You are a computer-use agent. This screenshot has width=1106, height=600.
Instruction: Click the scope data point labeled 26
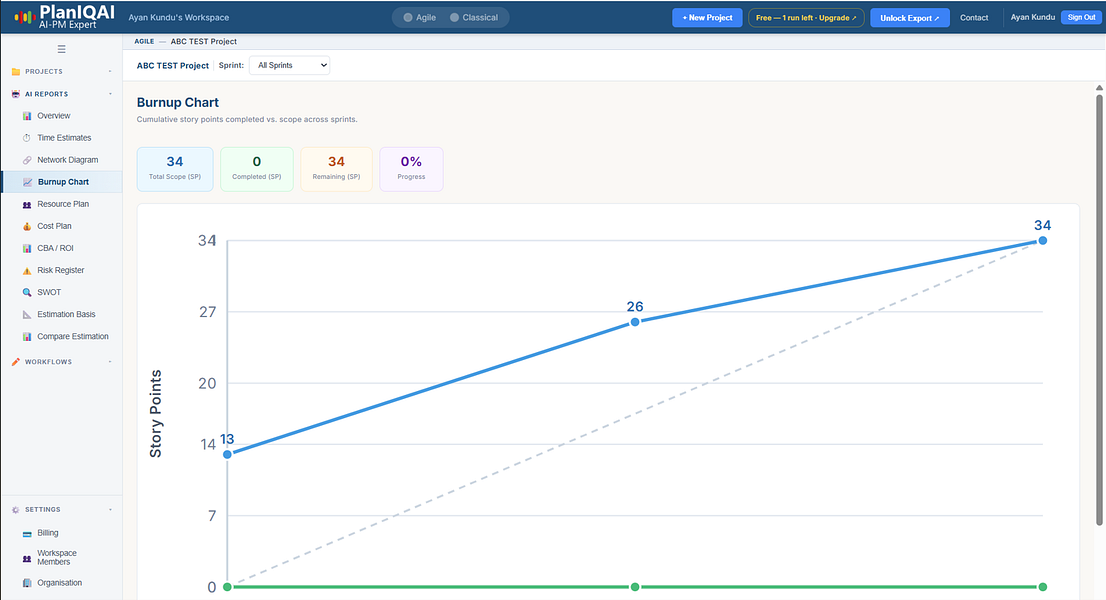635,322
